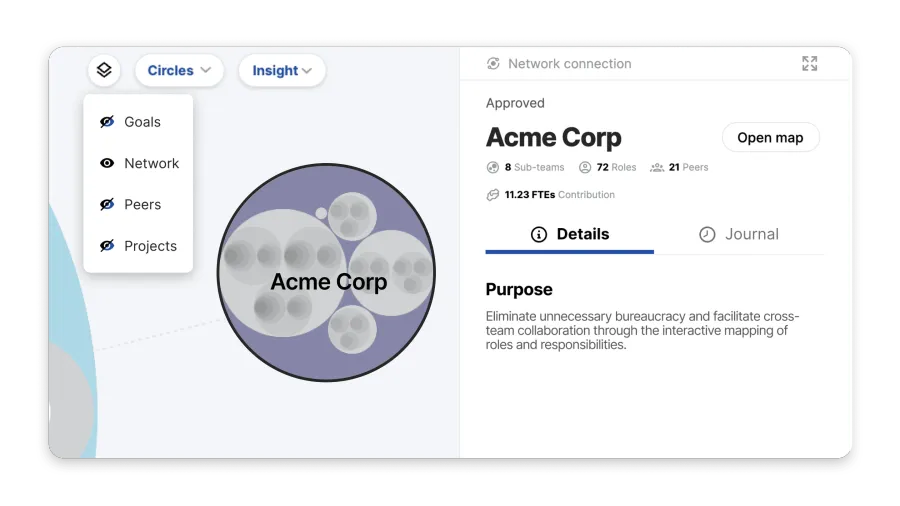Screen dimensions: 900x506
Task: Switch to the Journal tab
Action: (739, 234)
